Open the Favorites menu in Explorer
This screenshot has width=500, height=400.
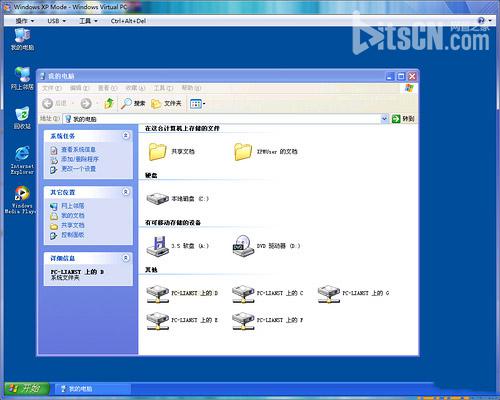coord(135,88)
